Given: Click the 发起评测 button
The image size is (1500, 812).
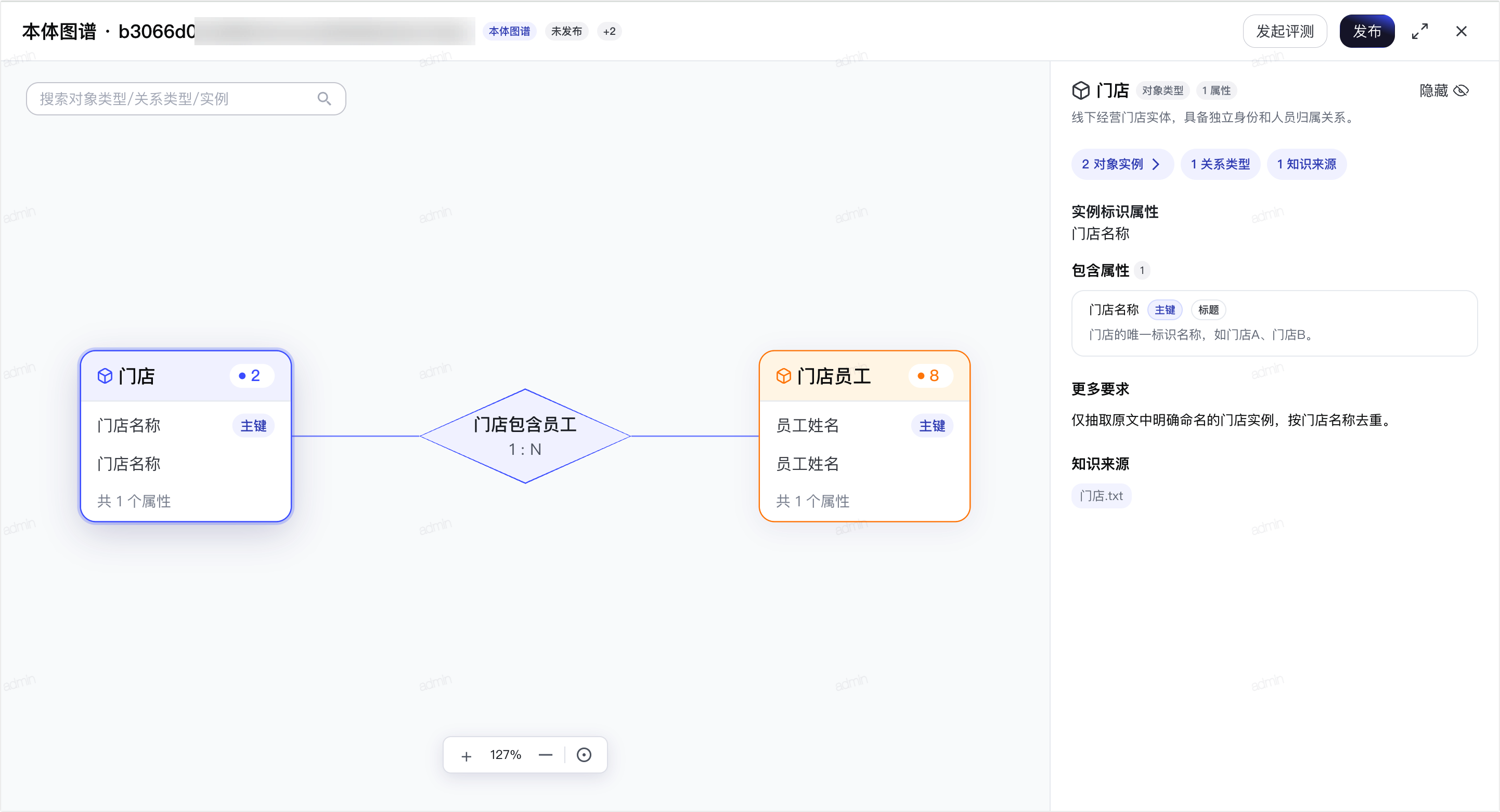Looking at the screenshot, I should tap(1285, 31).
